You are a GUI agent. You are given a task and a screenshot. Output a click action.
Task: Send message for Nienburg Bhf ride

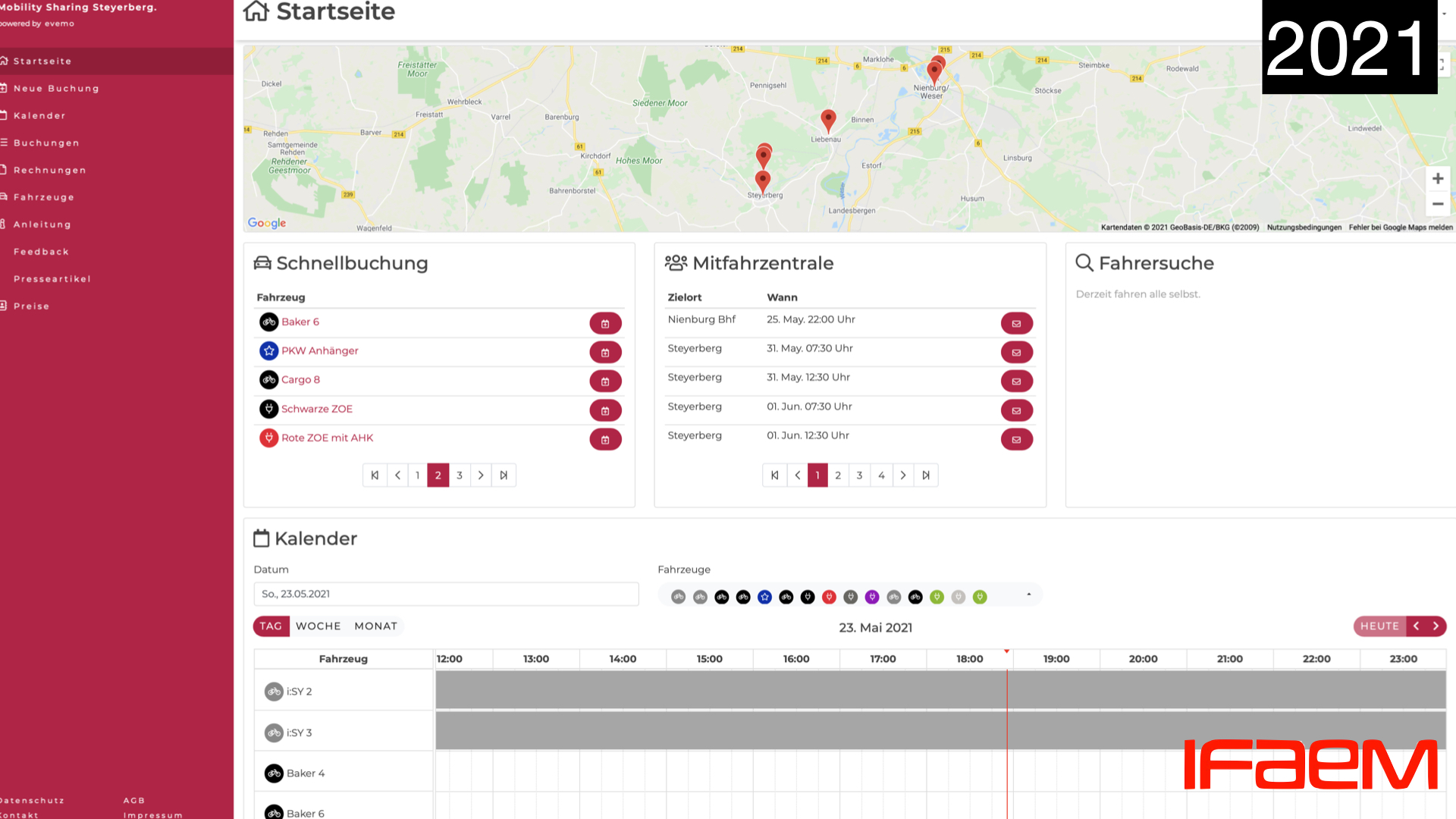tap(1016, 324)
